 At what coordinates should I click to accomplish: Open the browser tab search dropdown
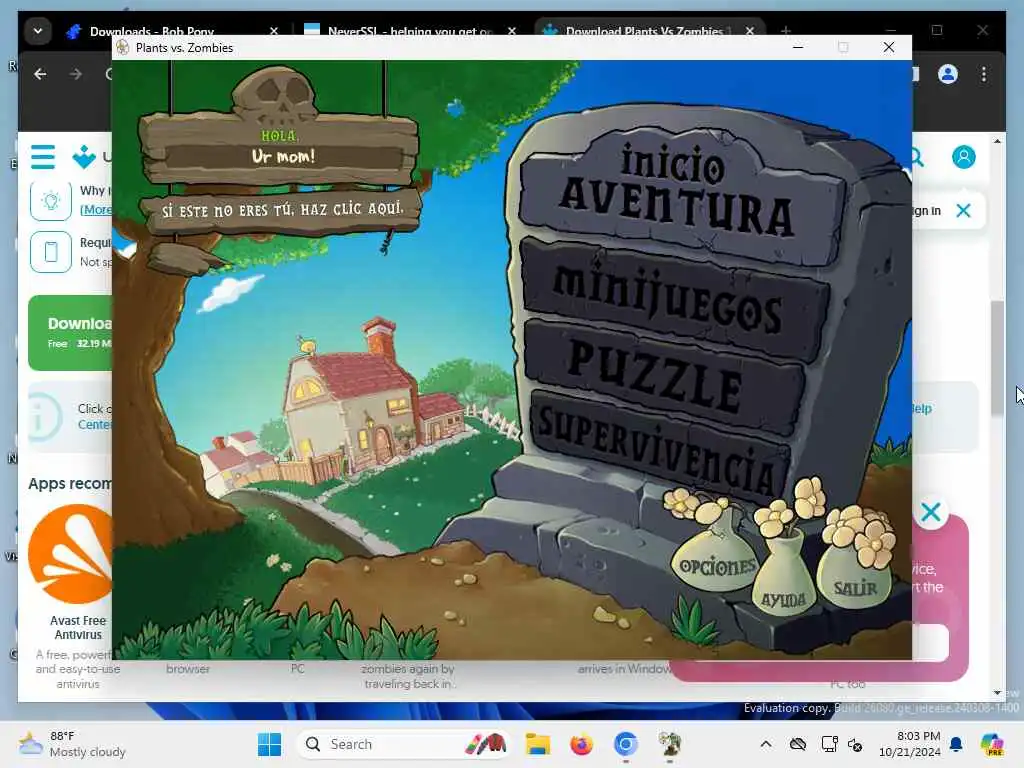[38, 31]
